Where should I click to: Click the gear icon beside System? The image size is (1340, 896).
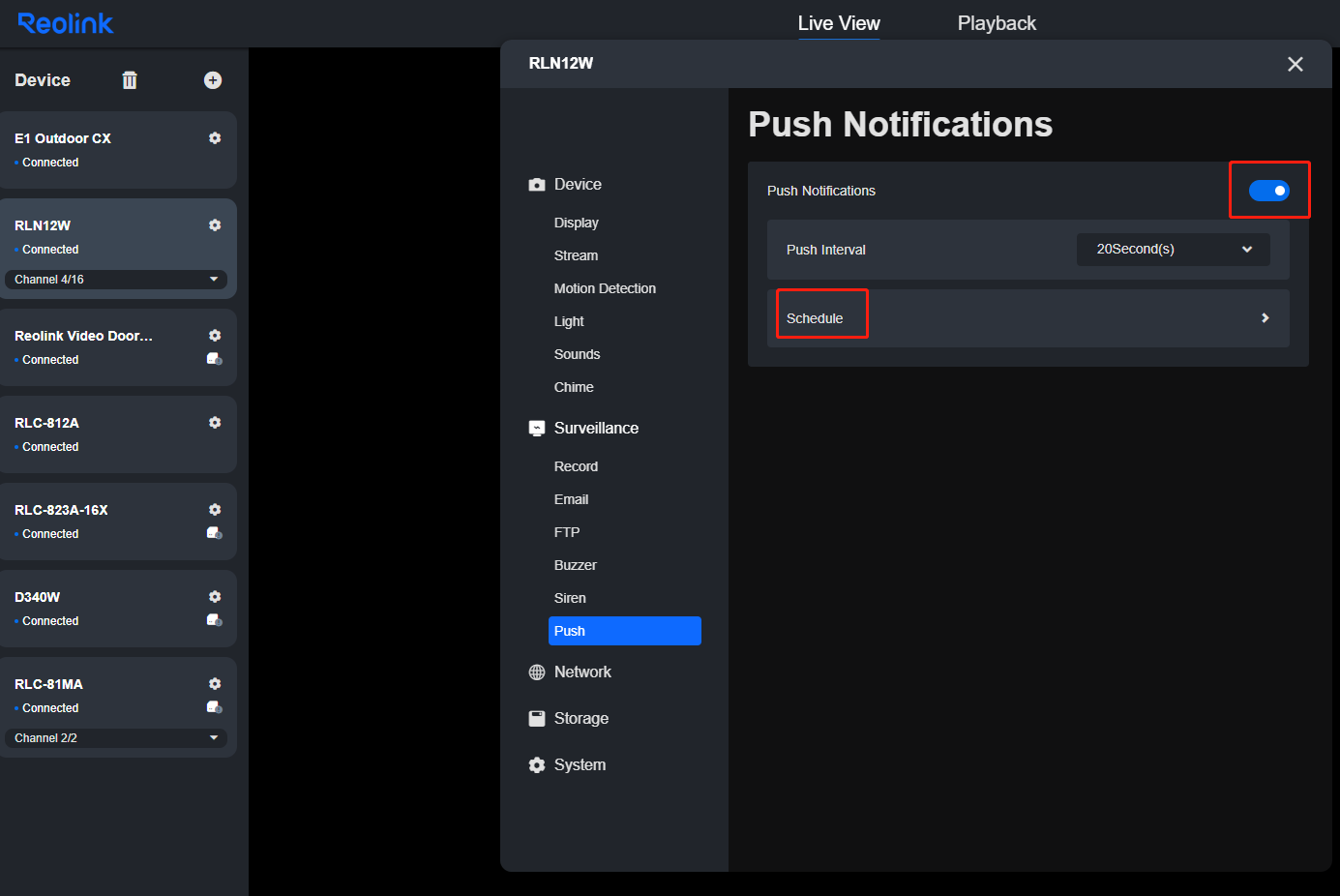click(x=537, y=765)
